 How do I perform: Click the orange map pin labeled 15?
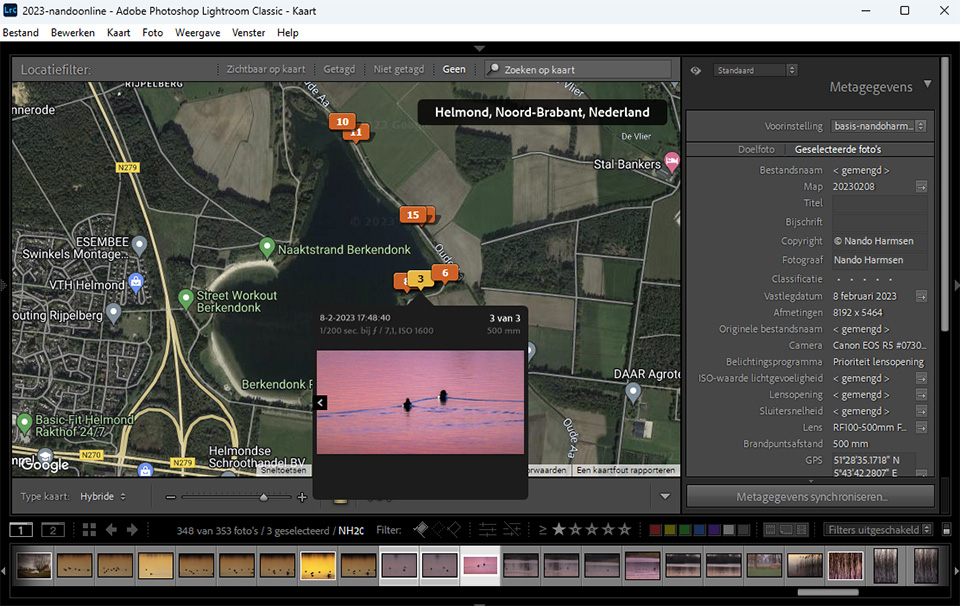tap(413, 215)
